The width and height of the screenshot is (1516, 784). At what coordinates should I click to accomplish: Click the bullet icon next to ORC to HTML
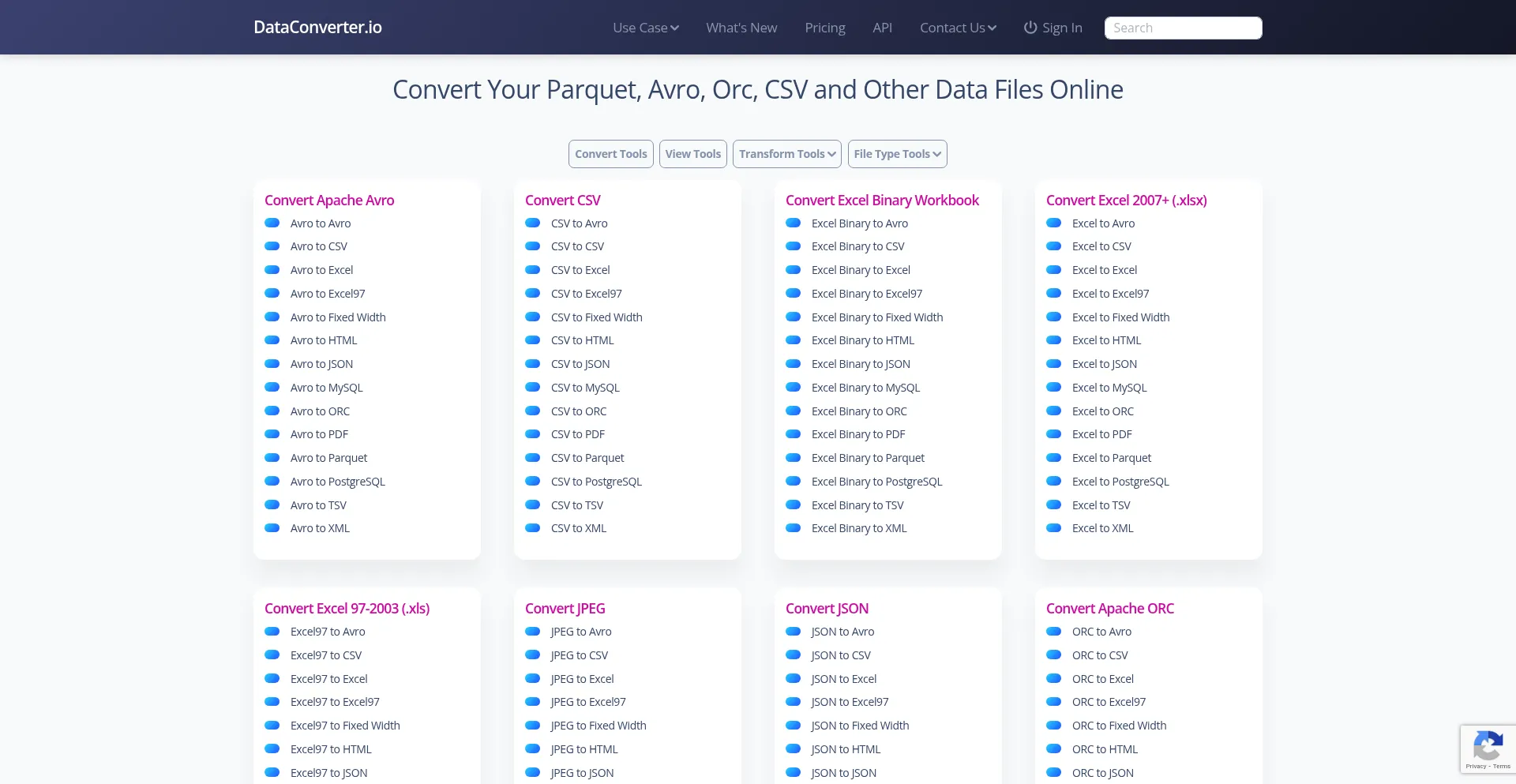(x=1054, y=749)
